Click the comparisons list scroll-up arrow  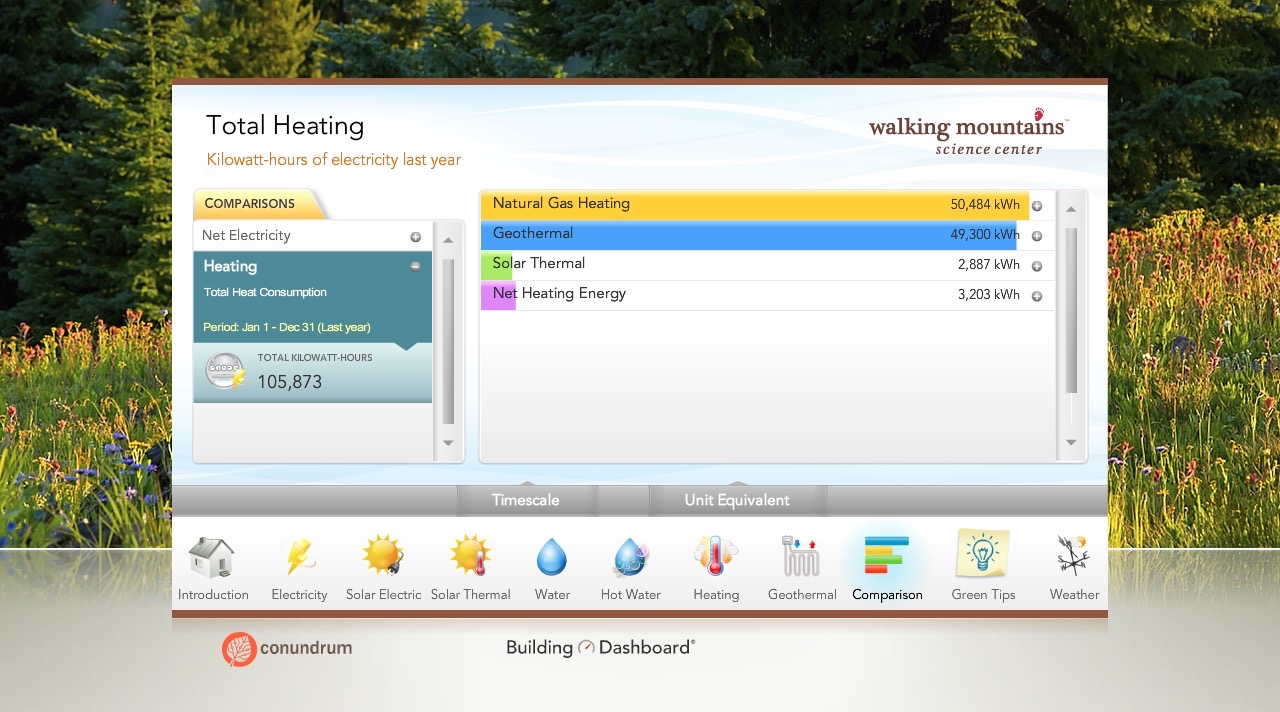(x=448, y=240)
